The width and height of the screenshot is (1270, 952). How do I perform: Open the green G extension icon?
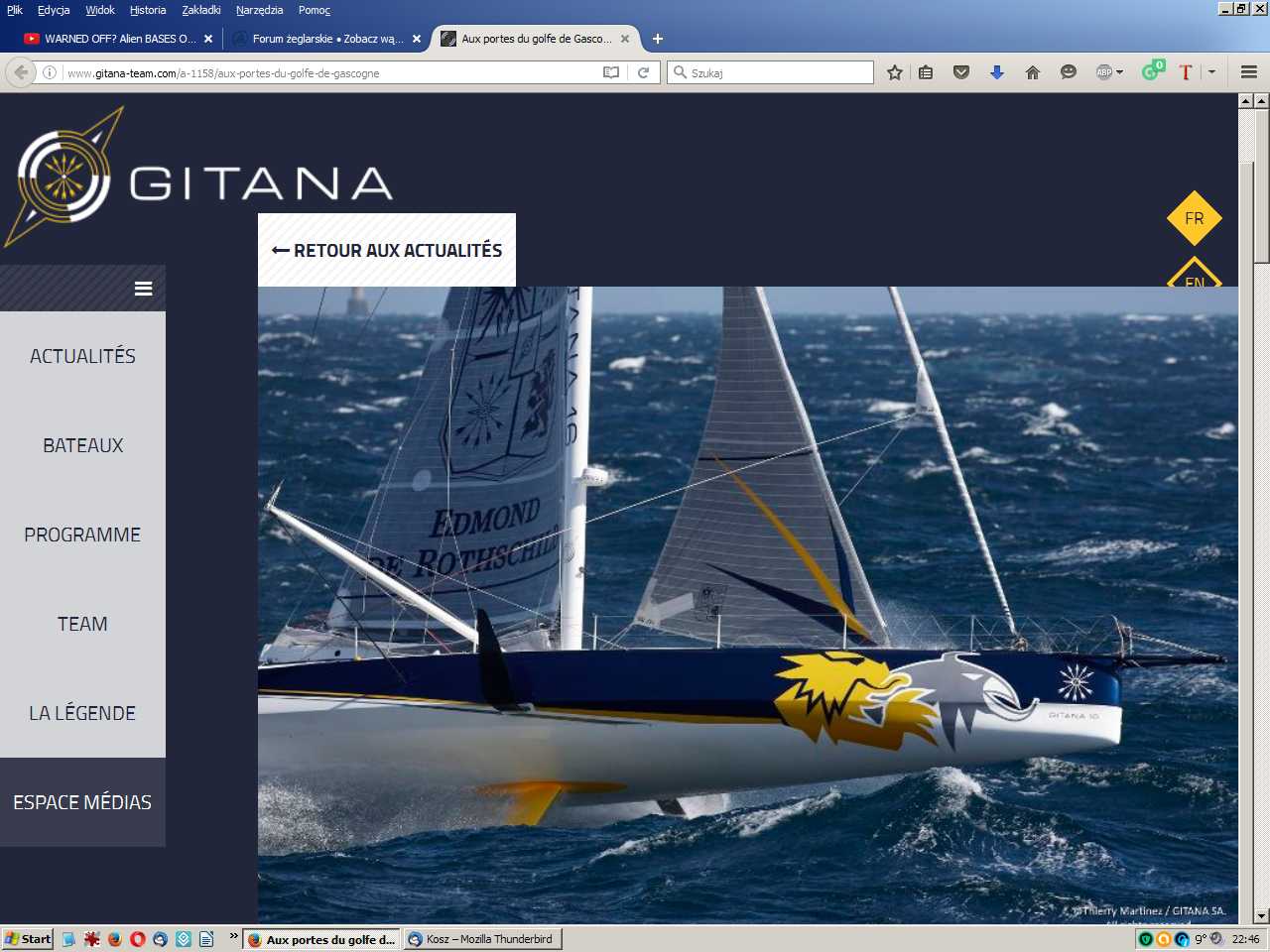[x=1152, y=71]
